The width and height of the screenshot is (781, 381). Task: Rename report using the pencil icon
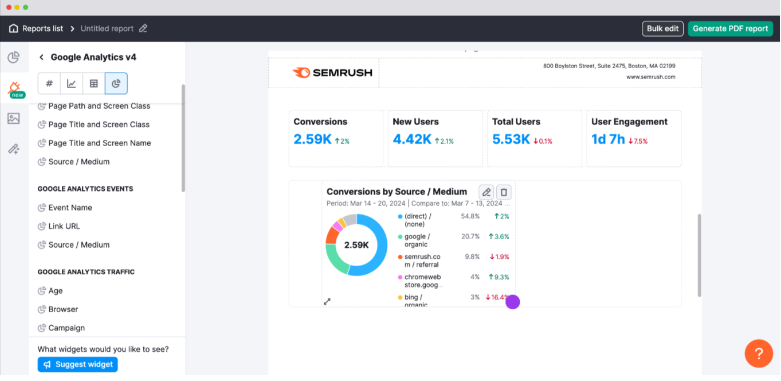point(143,28)
